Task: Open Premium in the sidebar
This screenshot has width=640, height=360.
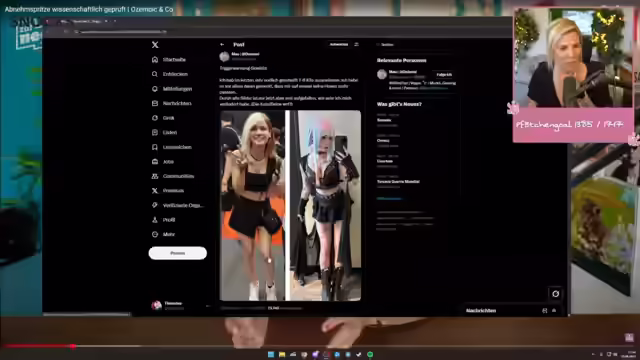Action: point(168,191)
